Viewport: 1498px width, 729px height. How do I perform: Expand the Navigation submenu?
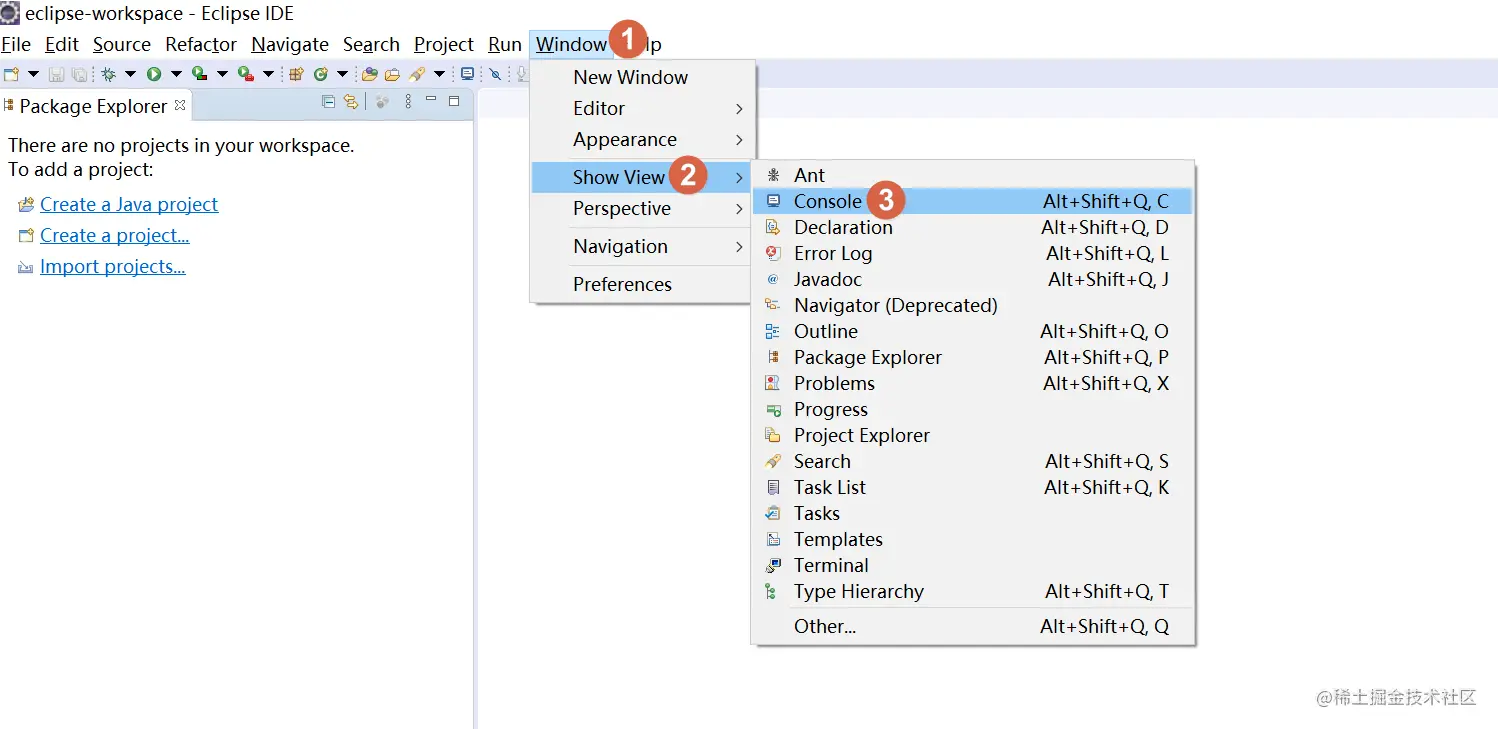click(642, 246)
